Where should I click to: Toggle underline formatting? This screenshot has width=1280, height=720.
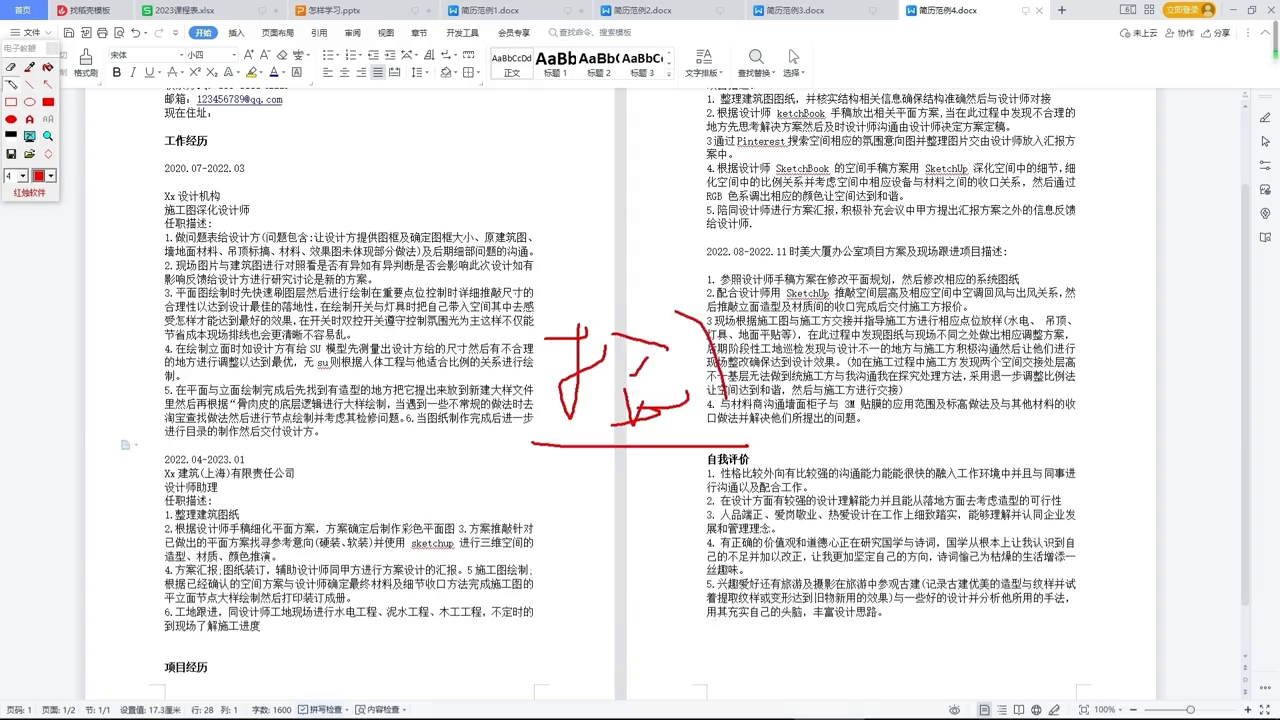point(149,72)
